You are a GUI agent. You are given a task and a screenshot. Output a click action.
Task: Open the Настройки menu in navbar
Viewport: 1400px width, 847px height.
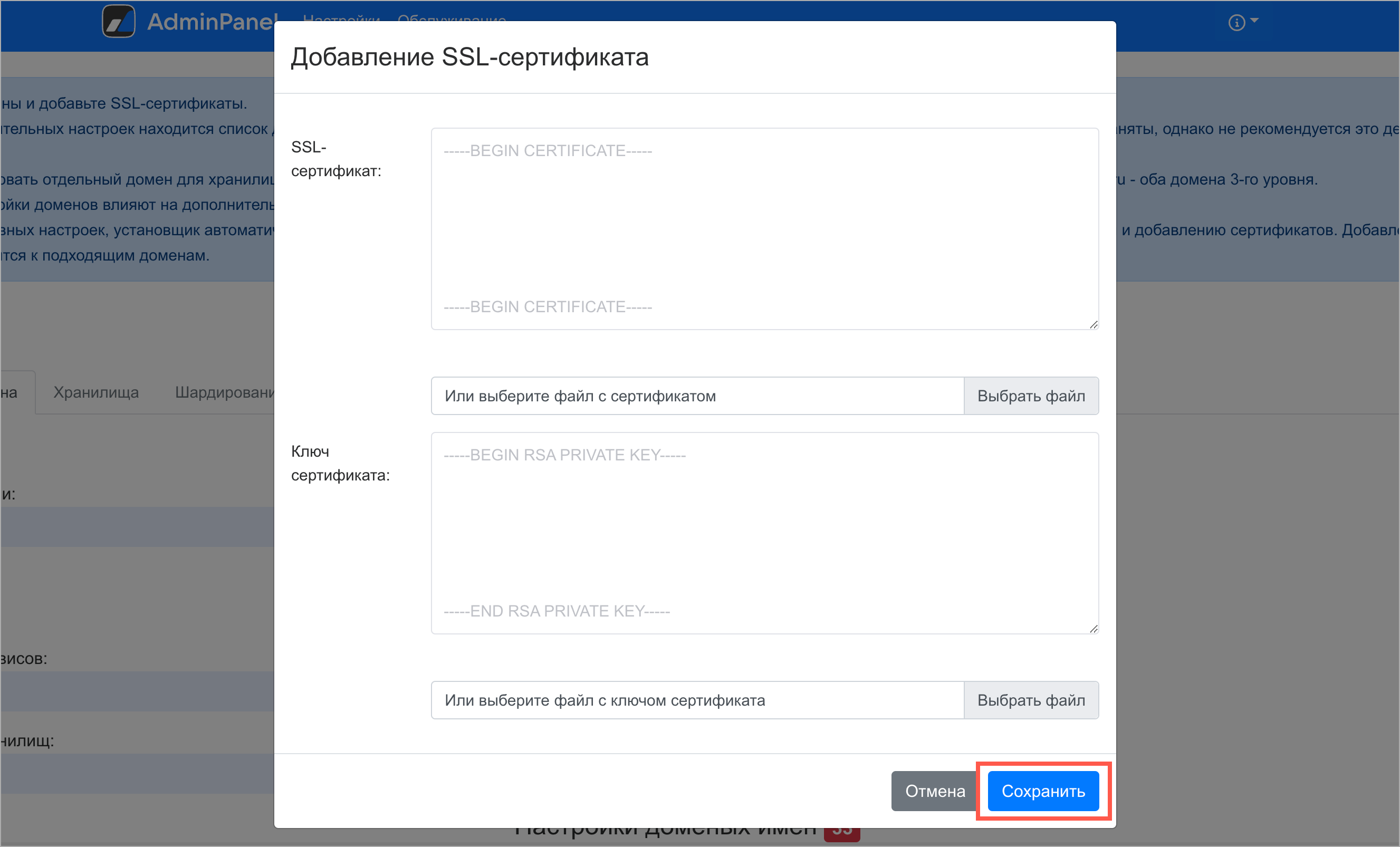[x=341, y=18]
